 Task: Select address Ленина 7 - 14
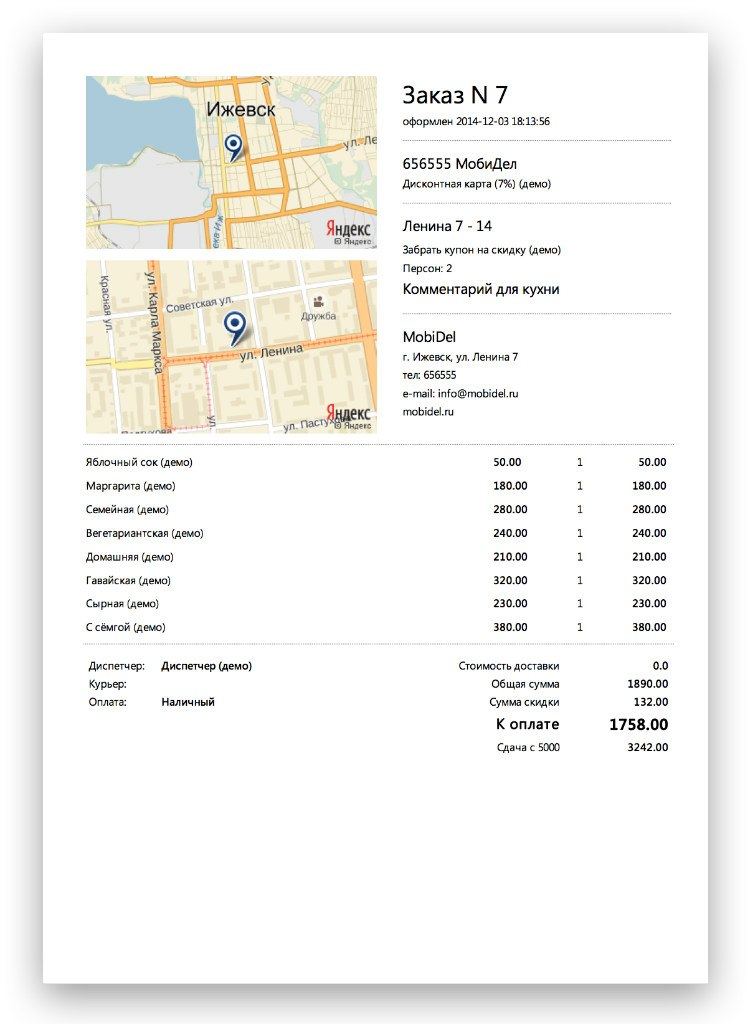point(447,226)
